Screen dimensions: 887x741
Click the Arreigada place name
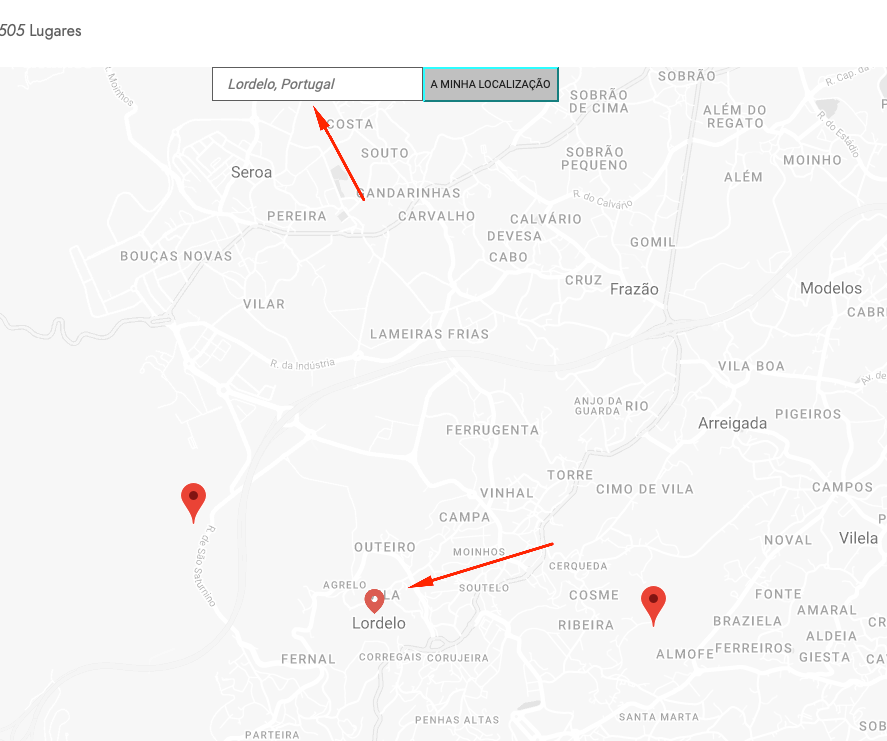[x=732, y=423]
